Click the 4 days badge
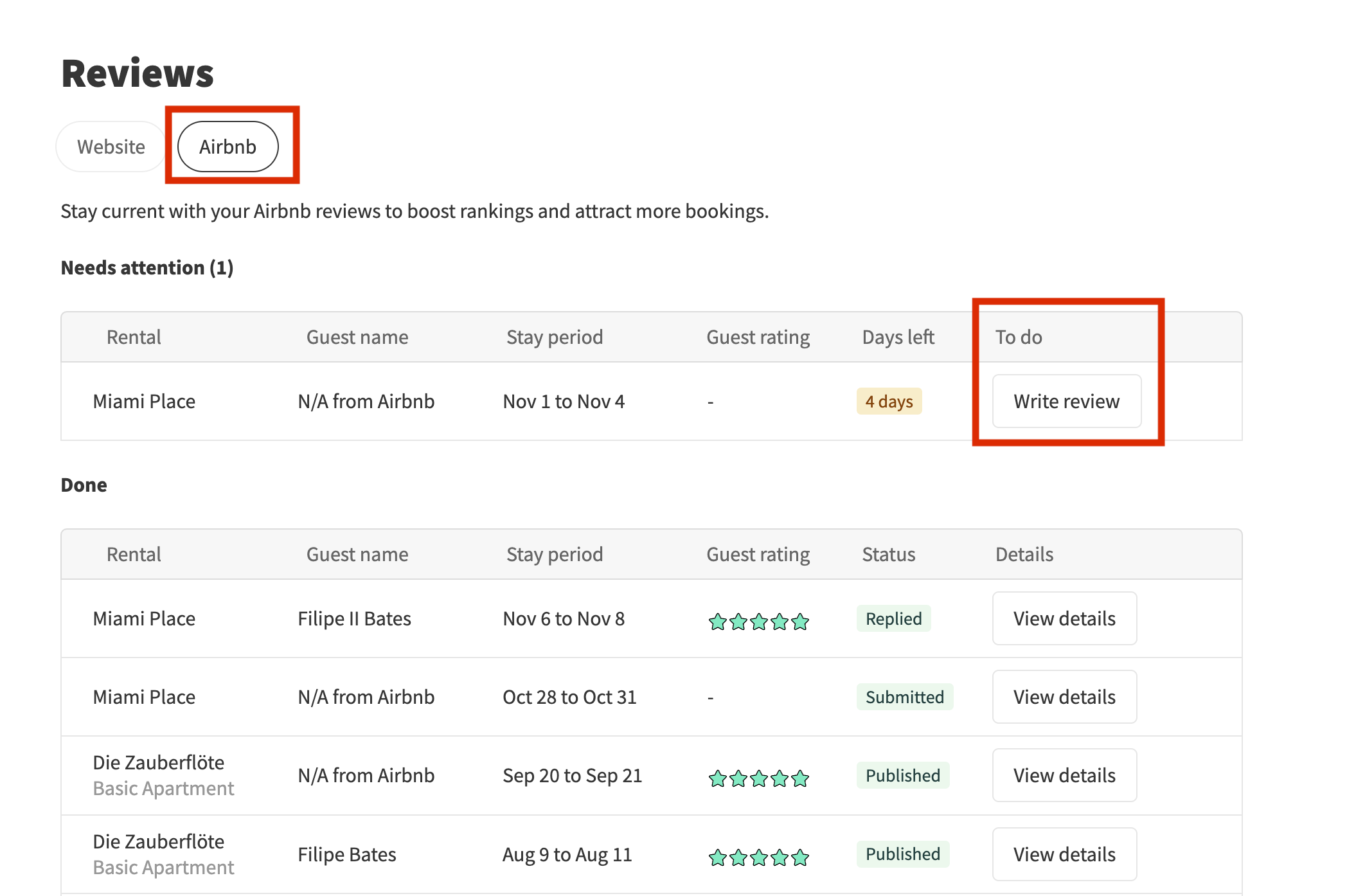 coord(889,401)
